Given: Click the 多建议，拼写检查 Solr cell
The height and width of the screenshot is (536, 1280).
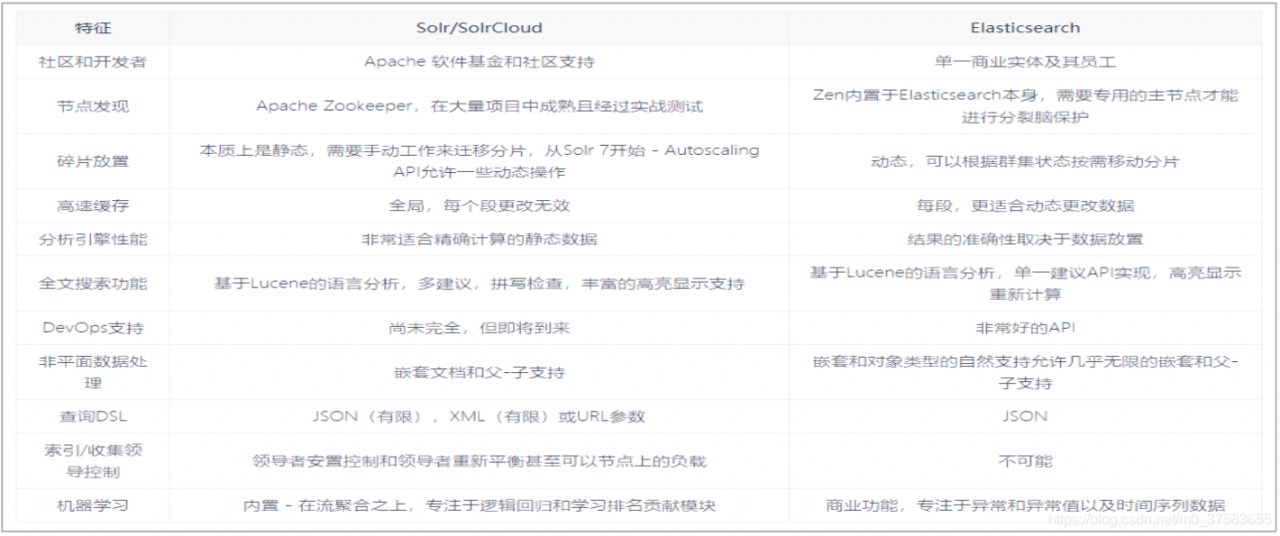Looking at the screenshot, I should pyautogui.click(x=479, y=284).
